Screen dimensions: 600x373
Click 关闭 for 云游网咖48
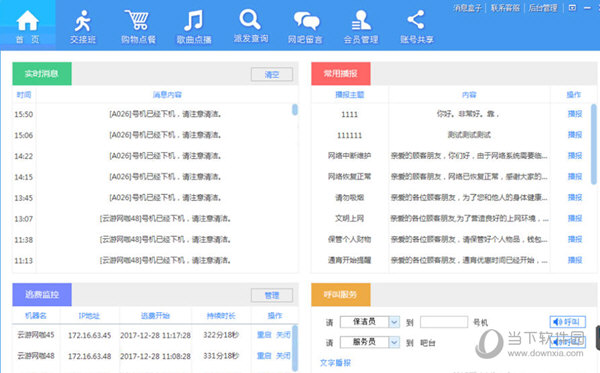point(283,356)
